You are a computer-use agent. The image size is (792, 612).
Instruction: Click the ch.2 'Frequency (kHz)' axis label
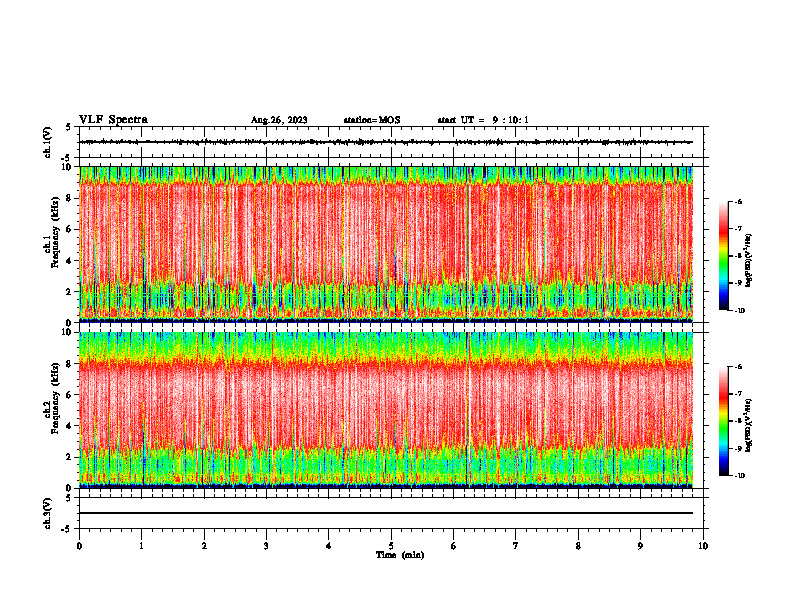[x=56, y=398]
